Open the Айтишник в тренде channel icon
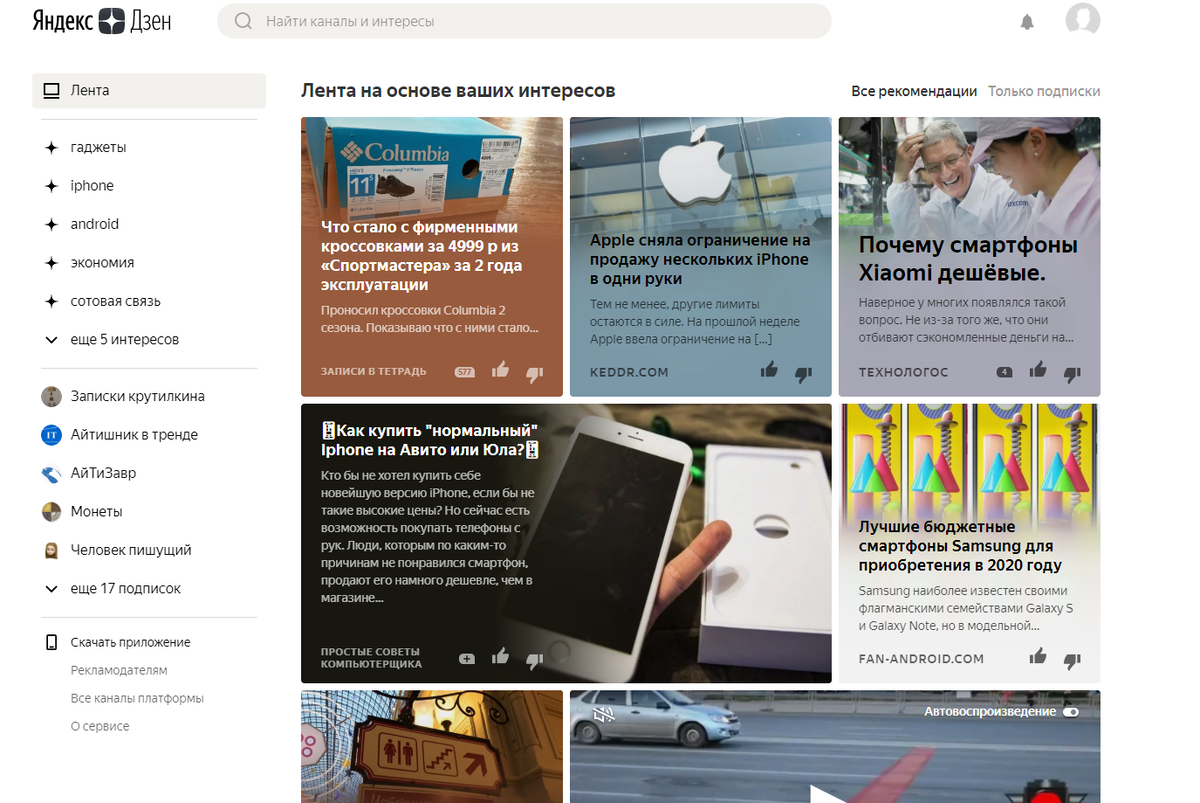 tap(51, 435)
